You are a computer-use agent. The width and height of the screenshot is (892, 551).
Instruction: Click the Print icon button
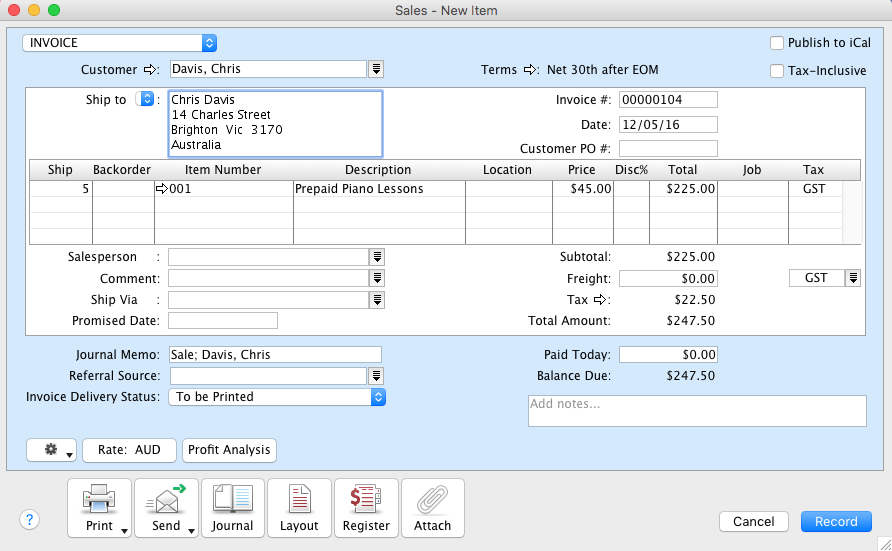[x=99, y=507]
